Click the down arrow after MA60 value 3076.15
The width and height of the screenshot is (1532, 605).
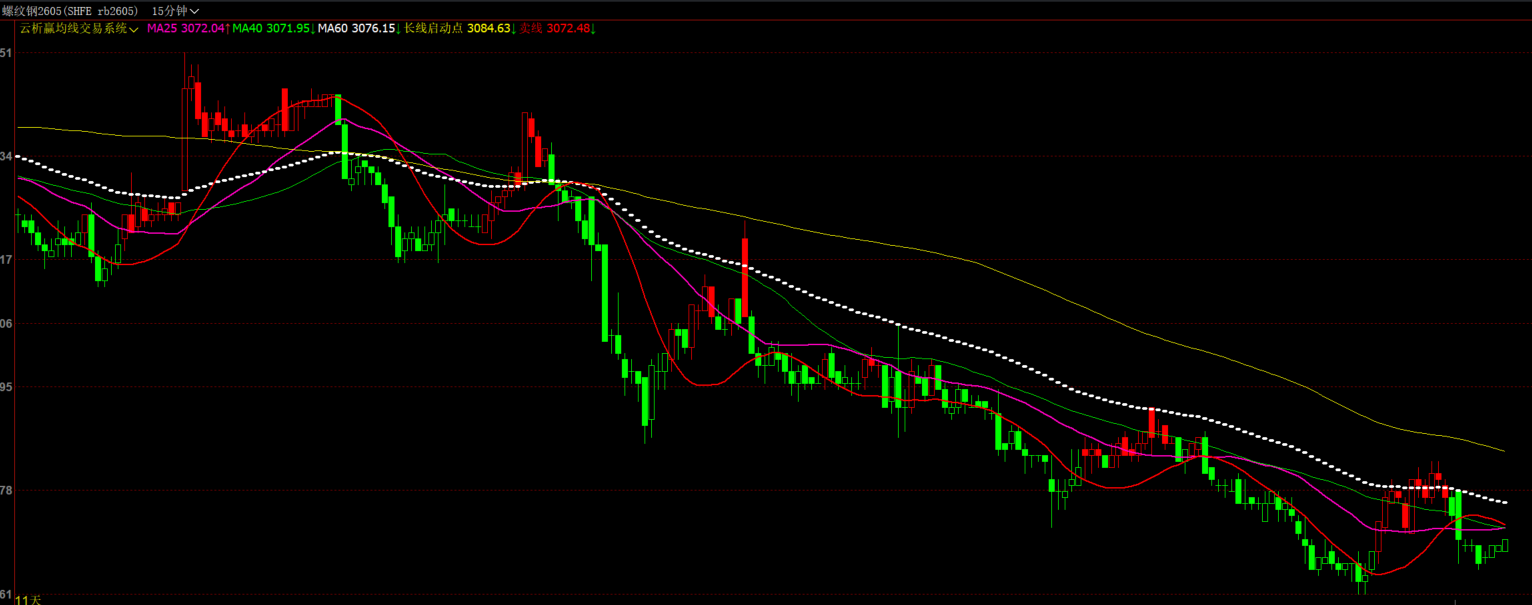point(399,29)
